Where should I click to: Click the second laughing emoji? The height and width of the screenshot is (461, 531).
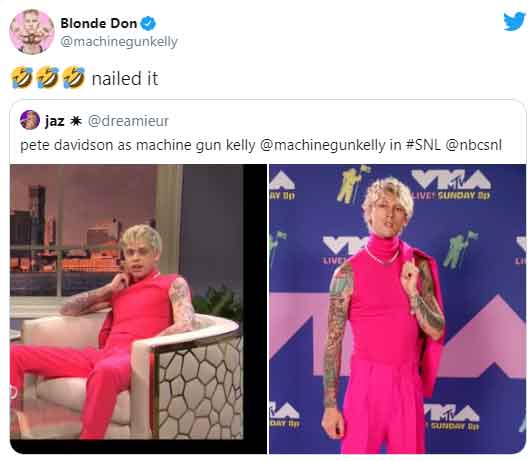[48, 78]
